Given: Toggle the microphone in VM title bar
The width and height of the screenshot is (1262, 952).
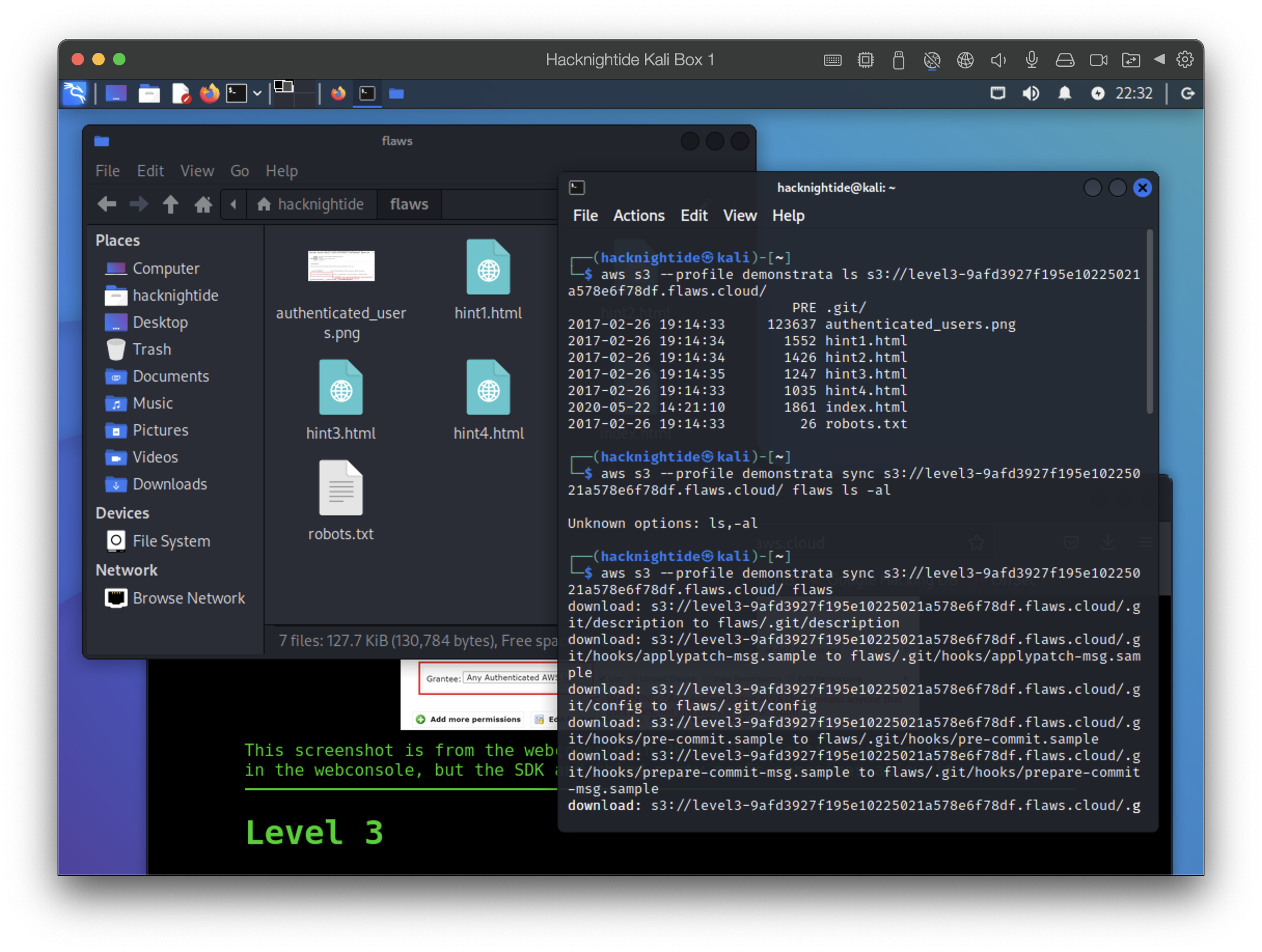Looking at the screenshot, I should [1031, 59].
